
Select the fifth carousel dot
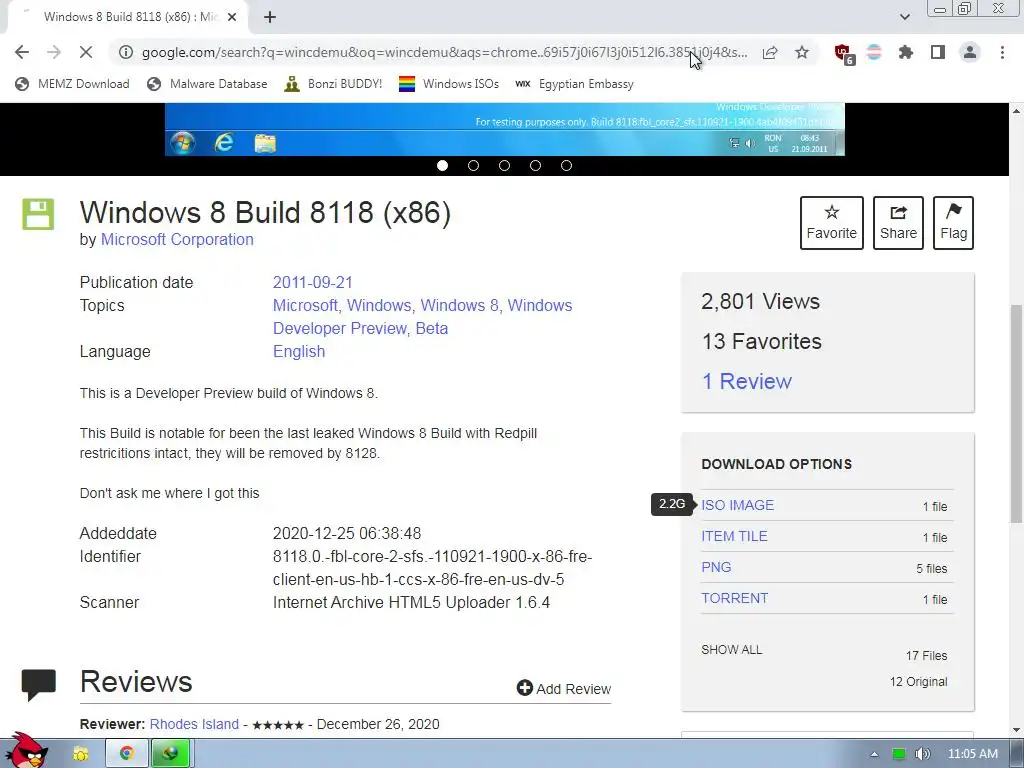point(566,165)
